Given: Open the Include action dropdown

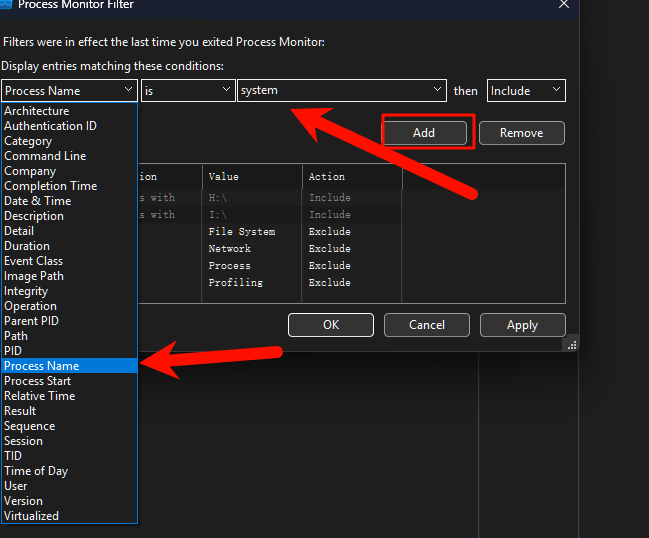Looking at the screenshot, I should 526,91.
